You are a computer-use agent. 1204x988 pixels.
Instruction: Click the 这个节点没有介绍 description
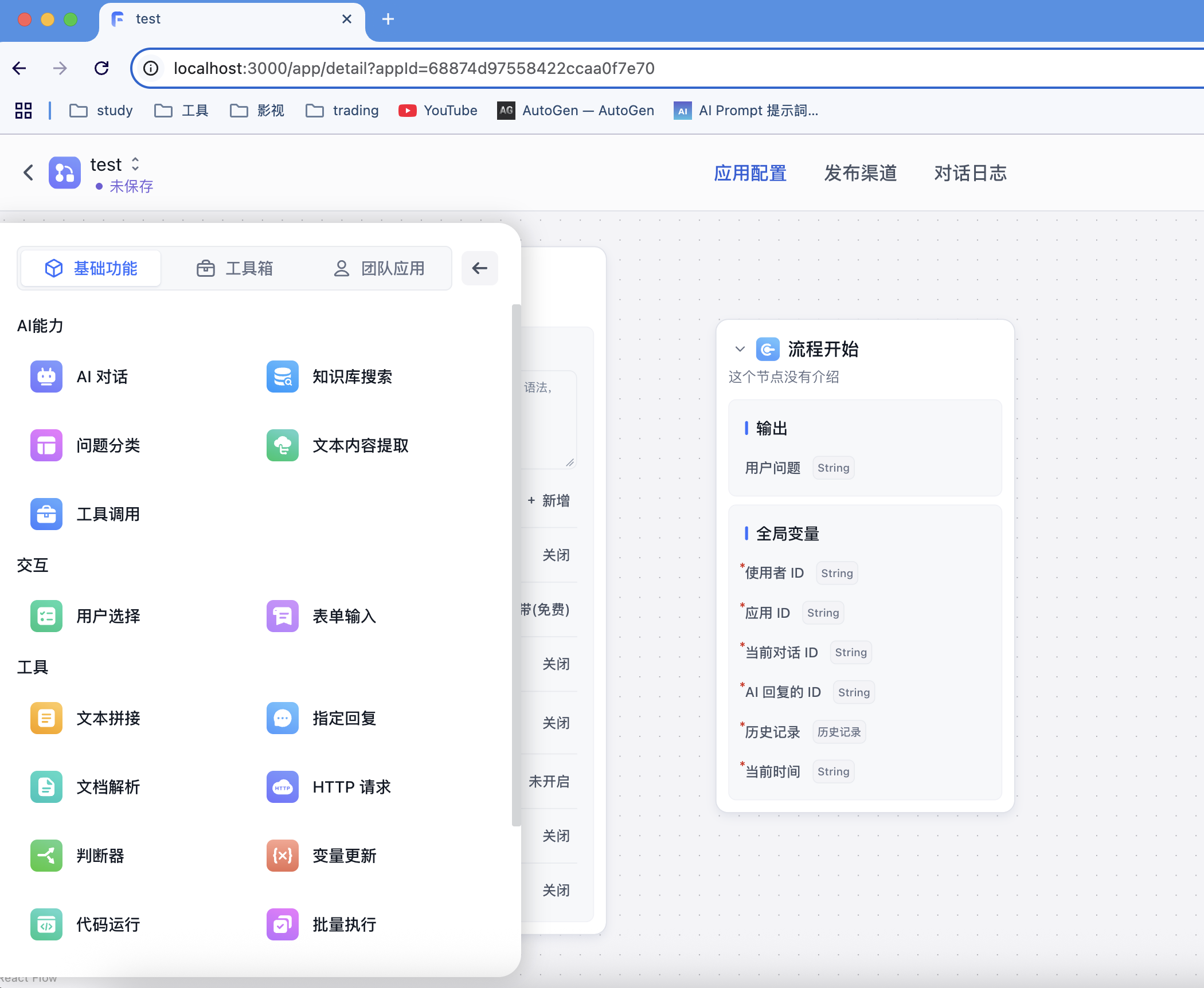(x=784, y=377)
